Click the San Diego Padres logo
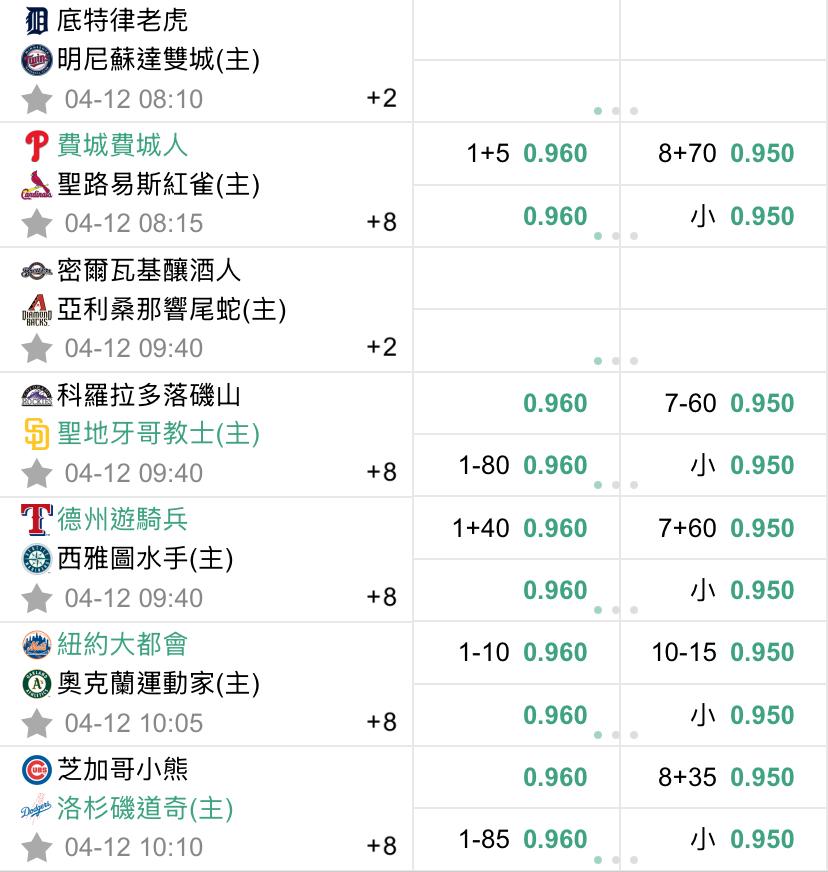Viewport: 828px width, 872px height. pyautogui.click(x=37, y=434)
